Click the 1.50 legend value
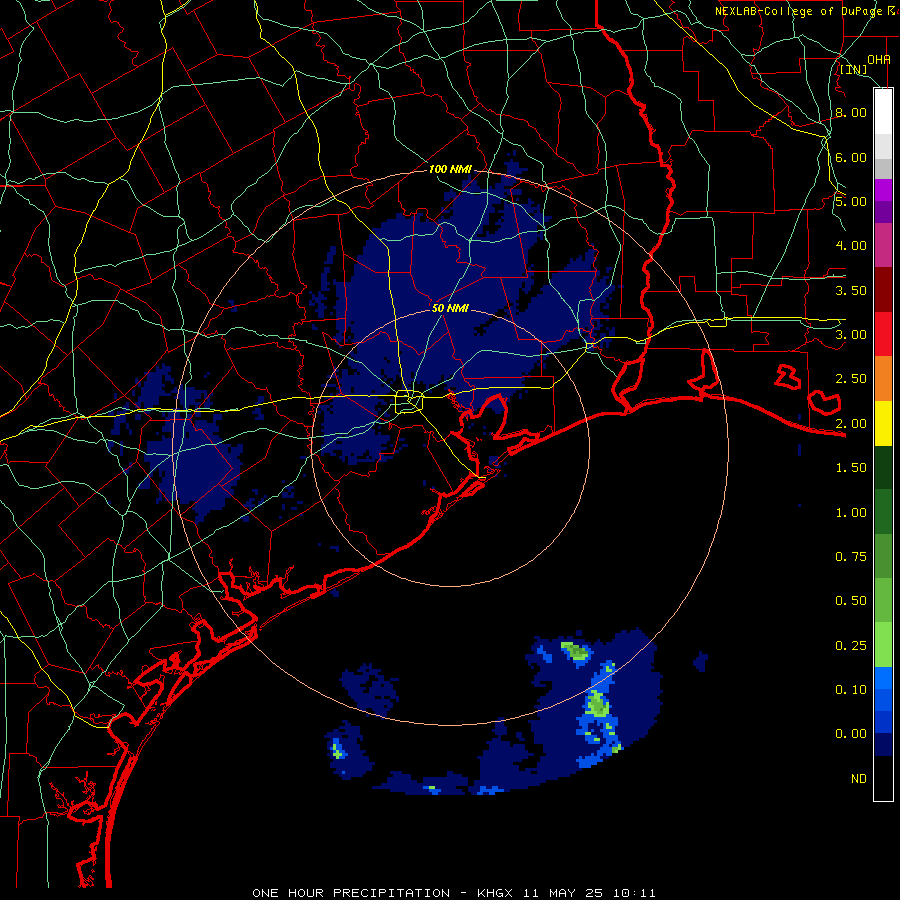The image size is (900, 900). (851, 468)
